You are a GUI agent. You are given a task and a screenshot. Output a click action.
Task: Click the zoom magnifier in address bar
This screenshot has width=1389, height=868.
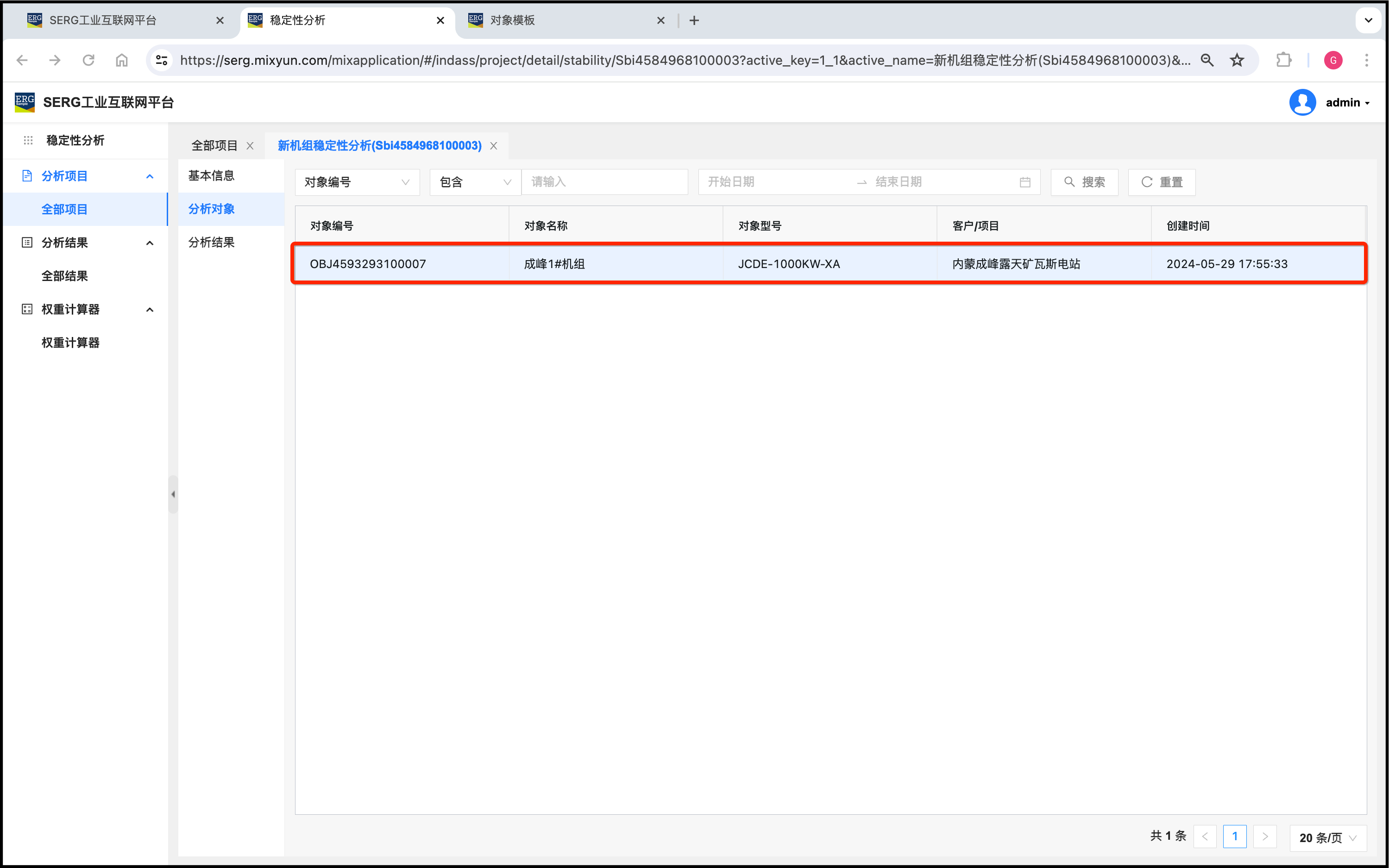(x=1207, y=60)
